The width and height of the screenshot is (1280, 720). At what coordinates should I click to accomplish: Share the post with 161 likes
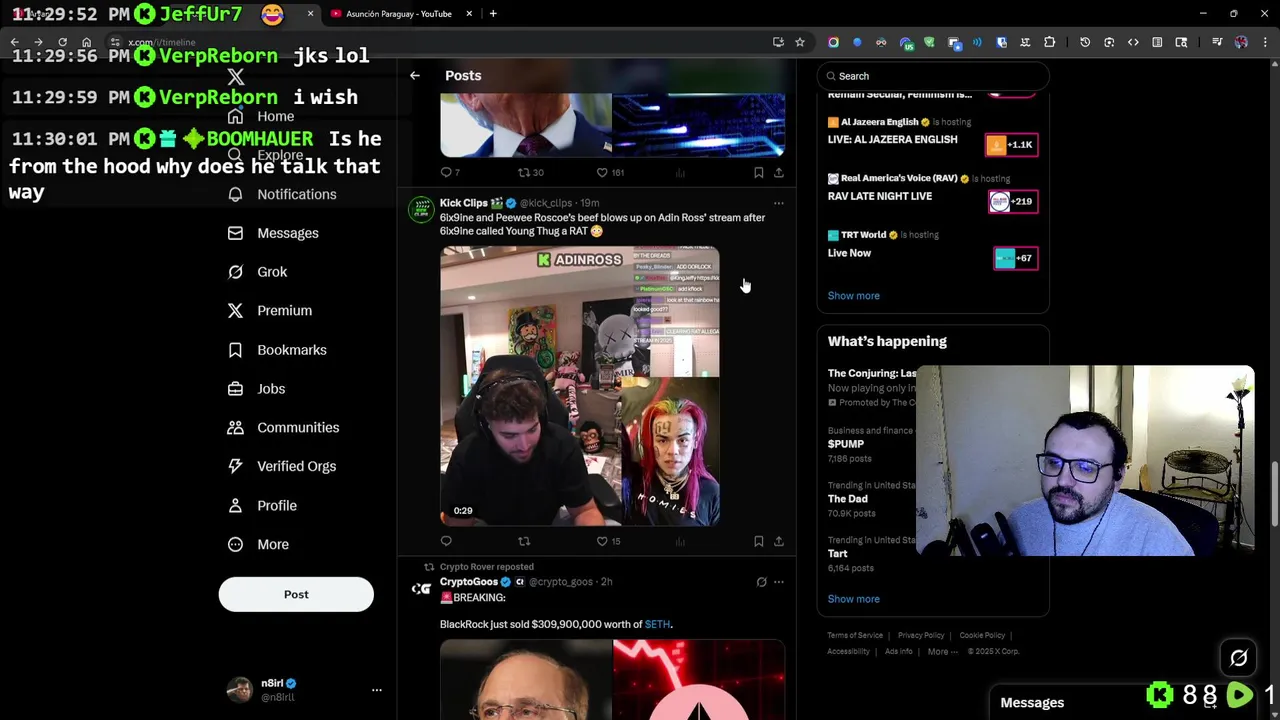point(779,172)
